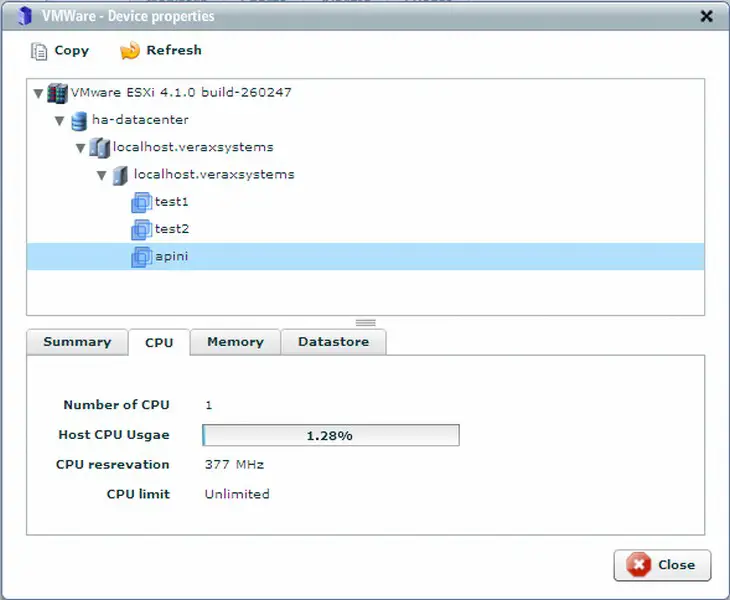Click the Refresh arrow icon
This screenshot has height=600, width=730.
(x=130, y=50)
